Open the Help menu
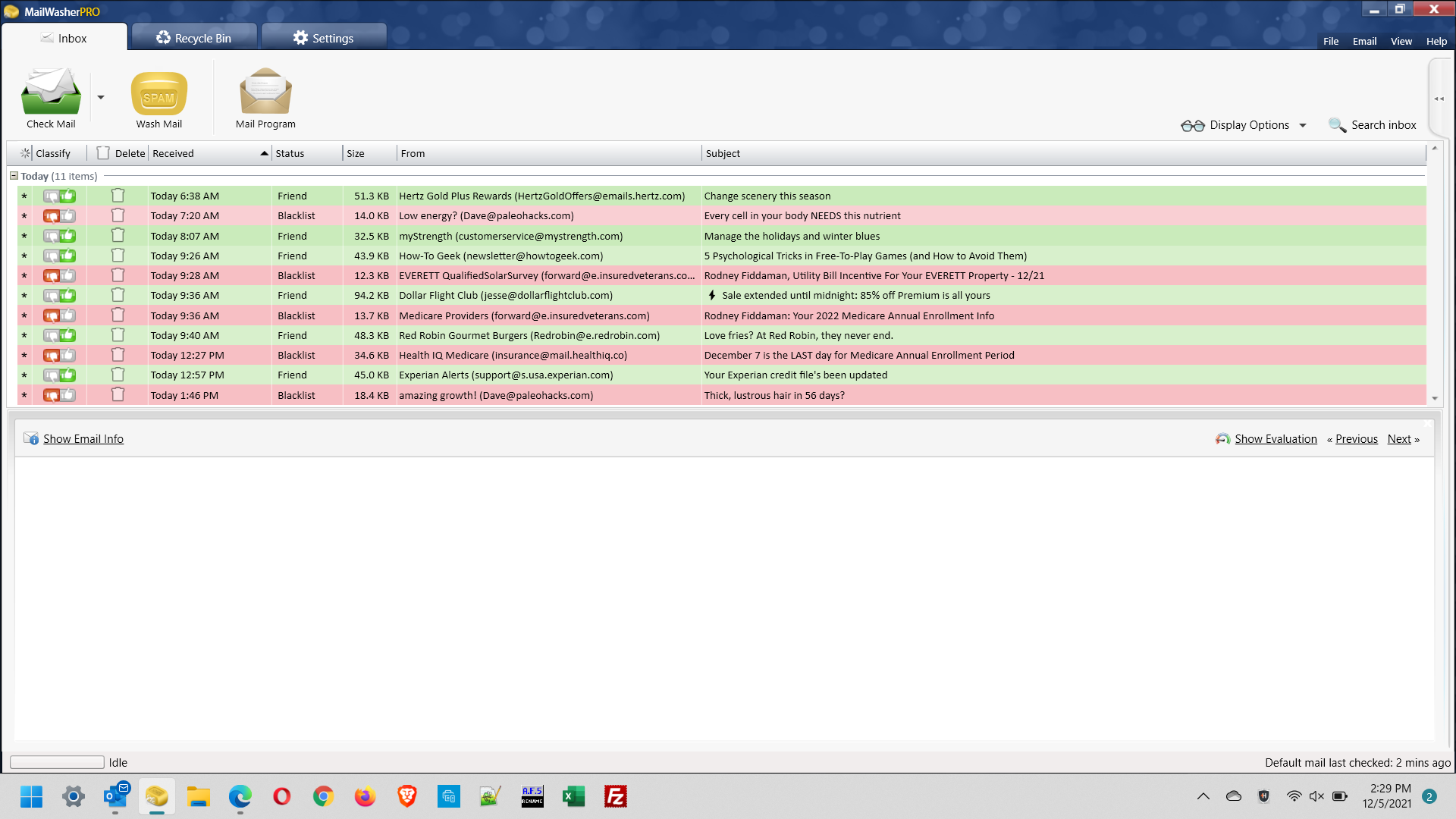1456x819 pixels. pos(1436,41)
